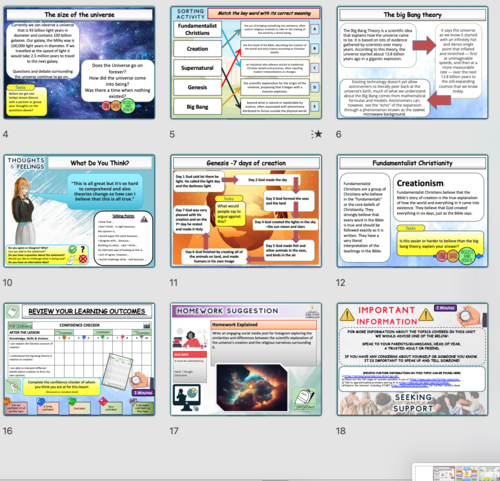Click the transition star icon beside slide 5
Image resolution: width=500 pixels, height=481 pixels.
click(x=317, y=134)
